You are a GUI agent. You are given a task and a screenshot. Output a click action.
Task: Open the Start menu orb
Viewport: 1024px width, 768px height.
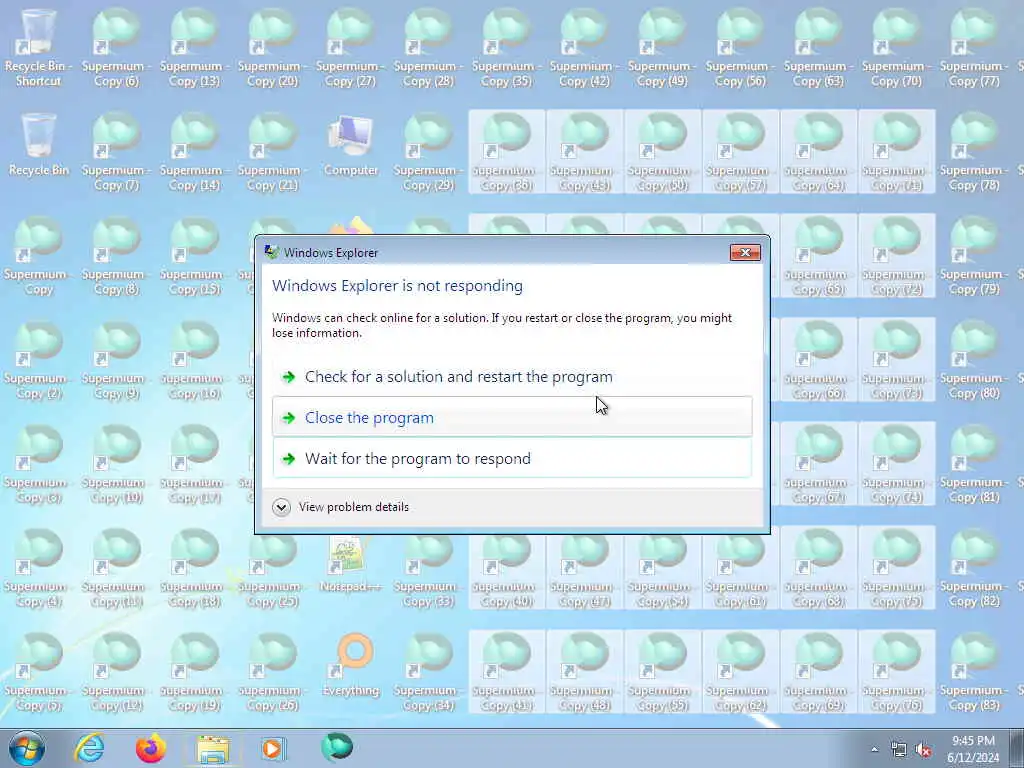(27, 748)
